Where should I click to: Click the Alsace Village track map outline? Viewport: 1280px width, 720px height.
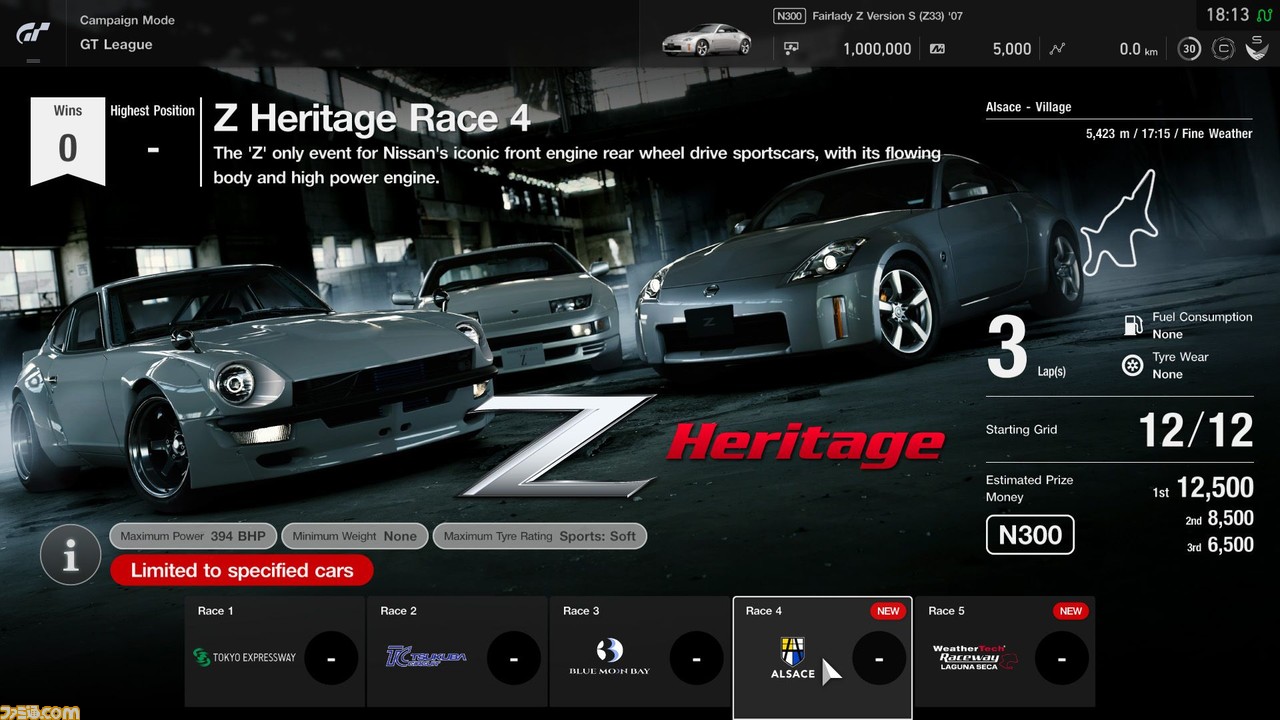(1121, 222)
